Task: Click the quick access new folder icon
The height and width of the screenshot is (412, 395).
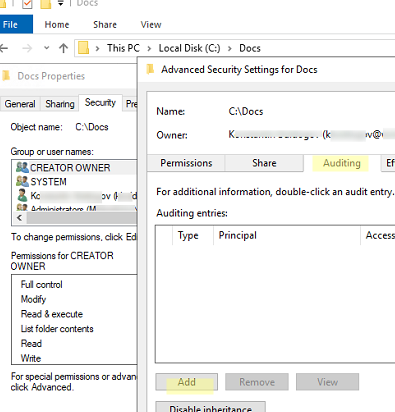Action: point(45,4)
